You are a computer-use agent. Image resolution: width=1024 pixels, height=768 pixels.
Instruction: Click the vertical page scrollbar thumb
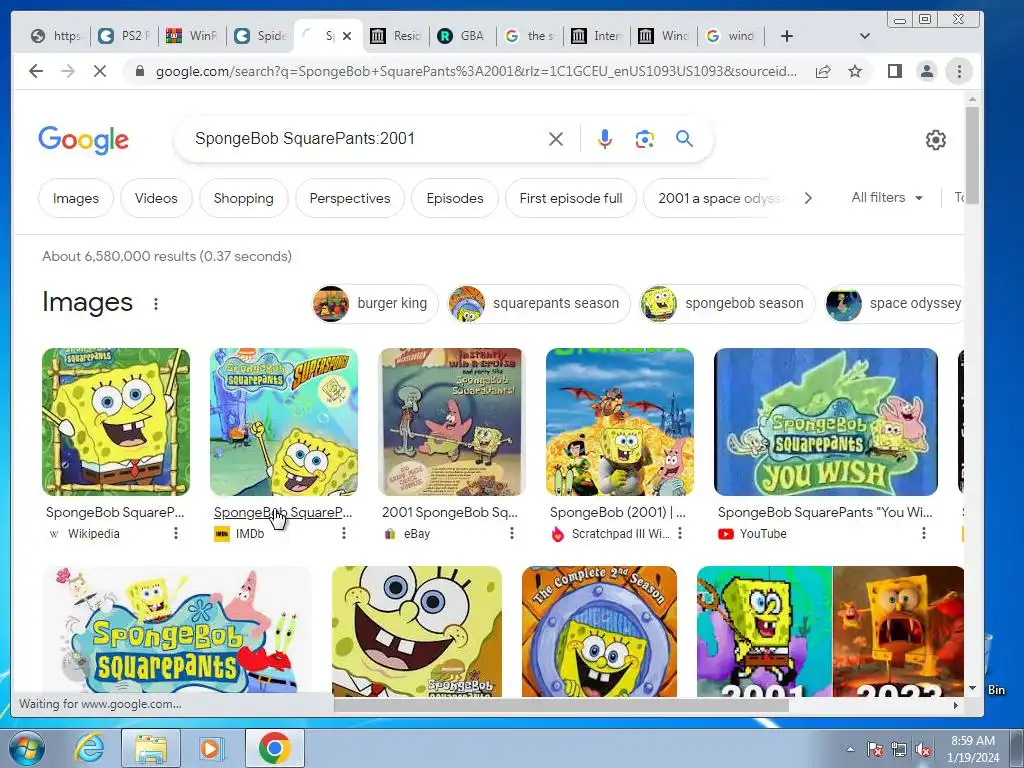972,155
